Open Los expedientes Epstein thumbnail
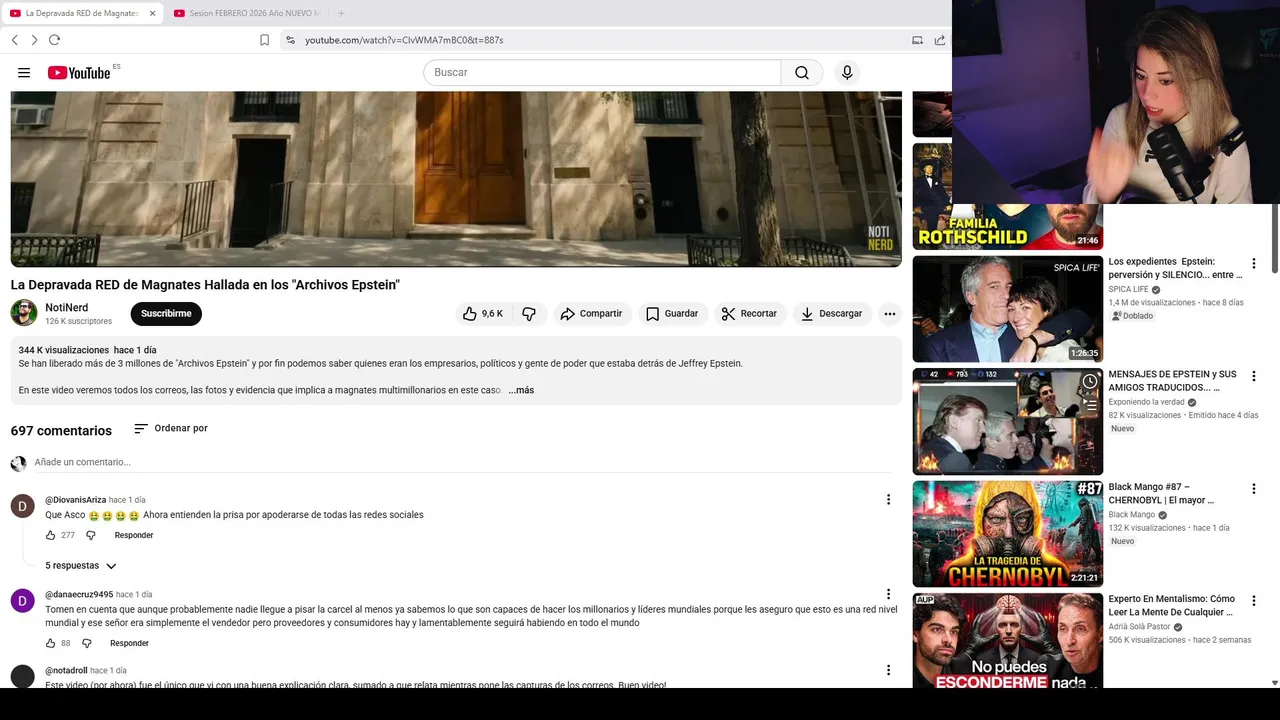 pos(1007,309)
